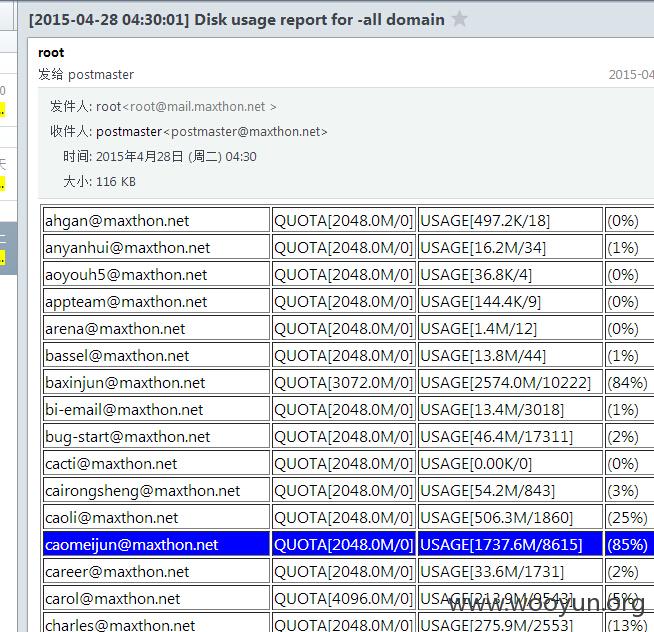Click USAGE[1.4M/12] cell

[511, 328]
